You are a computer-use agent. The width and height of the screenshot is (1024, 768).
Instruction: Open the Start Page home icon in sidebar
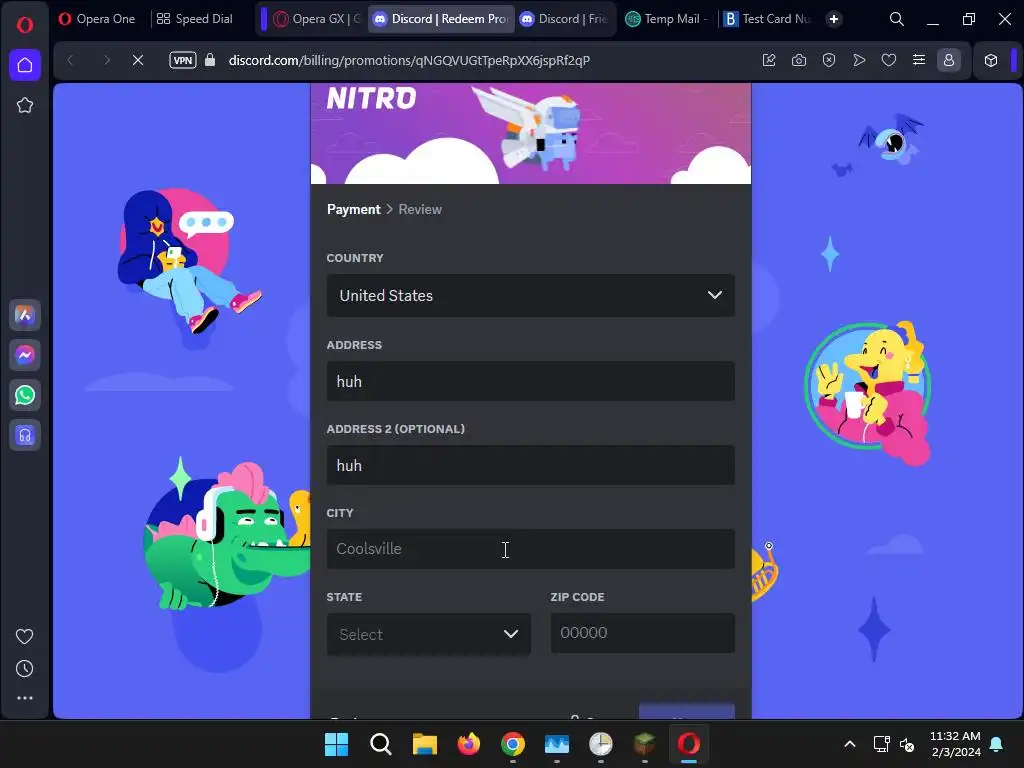[25, 65]
